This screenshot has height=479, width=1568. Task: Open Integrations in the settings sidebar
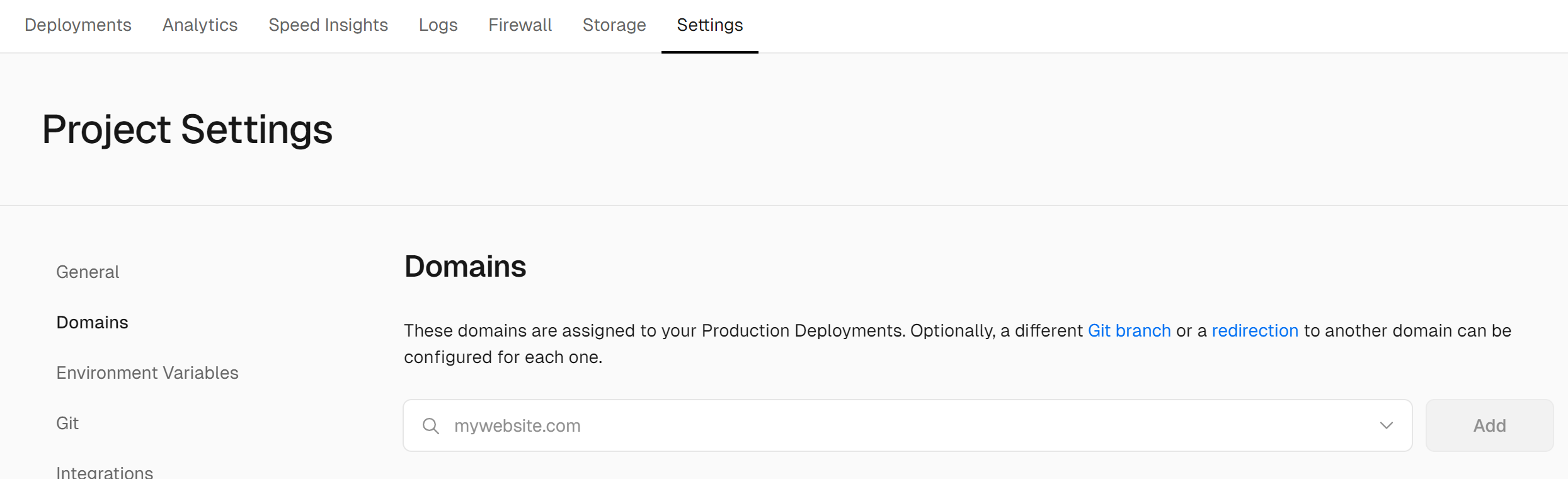tap(105, 471)
